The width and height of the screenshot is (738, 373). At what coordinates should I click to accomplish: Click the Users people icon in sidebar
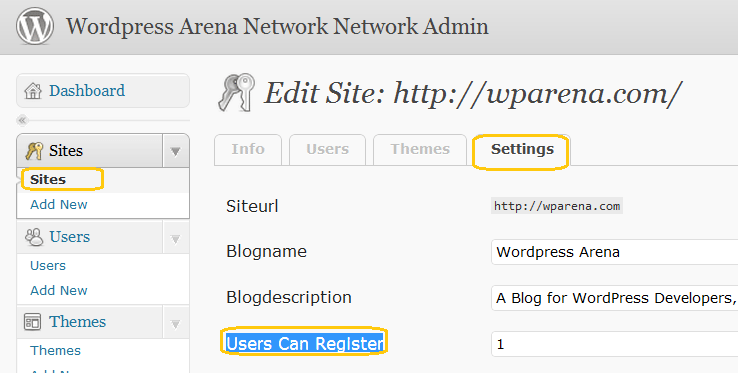pyautogui.click(x=33, y=237)
